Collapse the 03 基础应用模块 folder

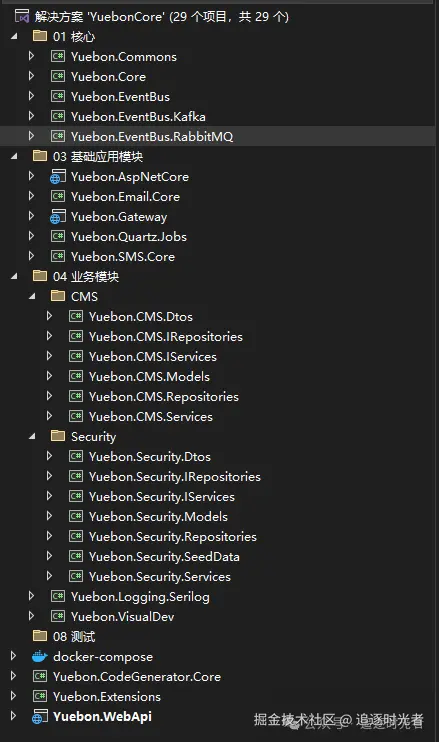pyautogui.click(x=14, y=156)
